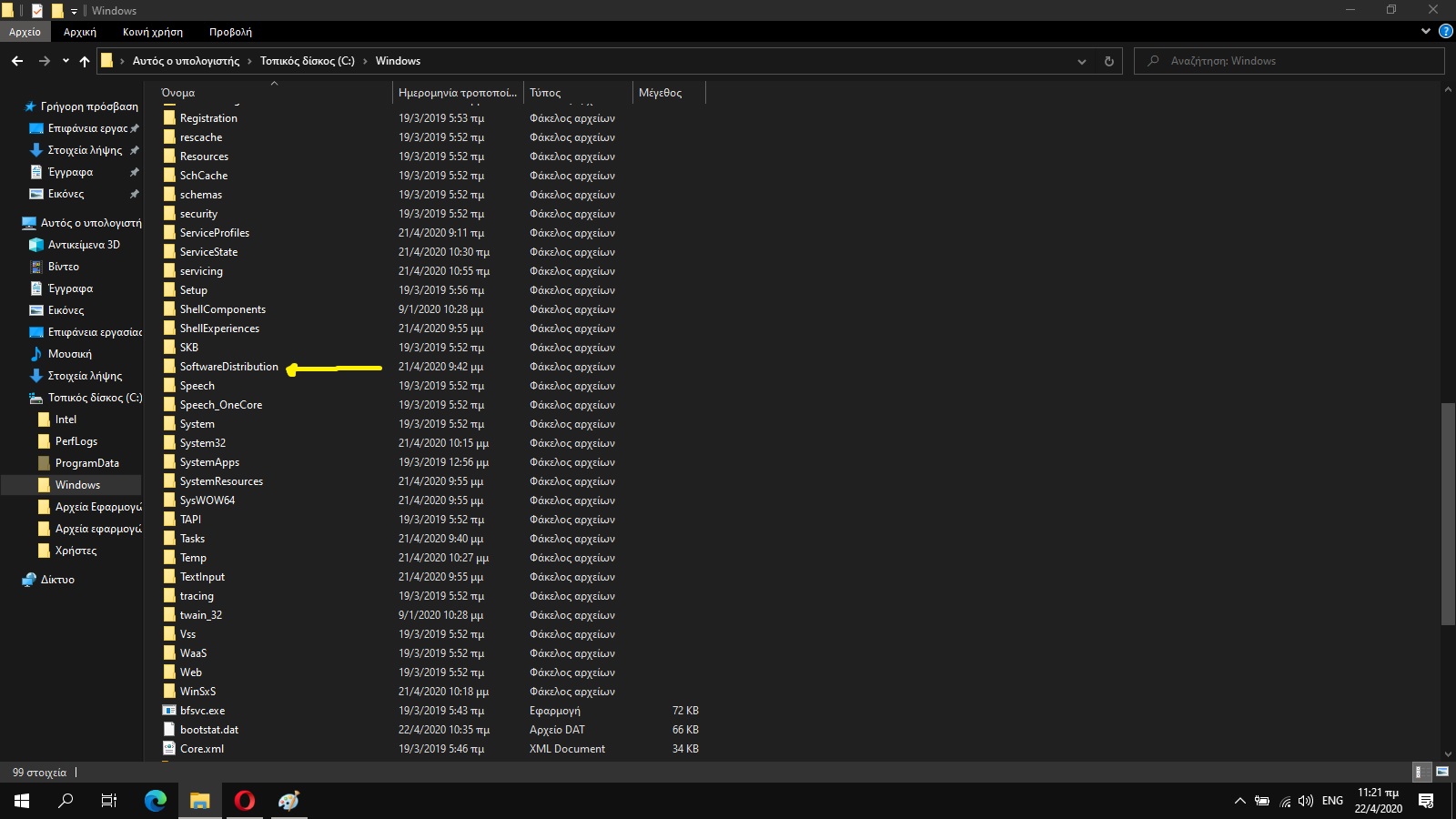The width and height of the screenshot is (1456, 819).
Task: Select Τοπικός δίσκος (C:) in navigation pane
Action: pyautogui.click(x=96, y=398)
